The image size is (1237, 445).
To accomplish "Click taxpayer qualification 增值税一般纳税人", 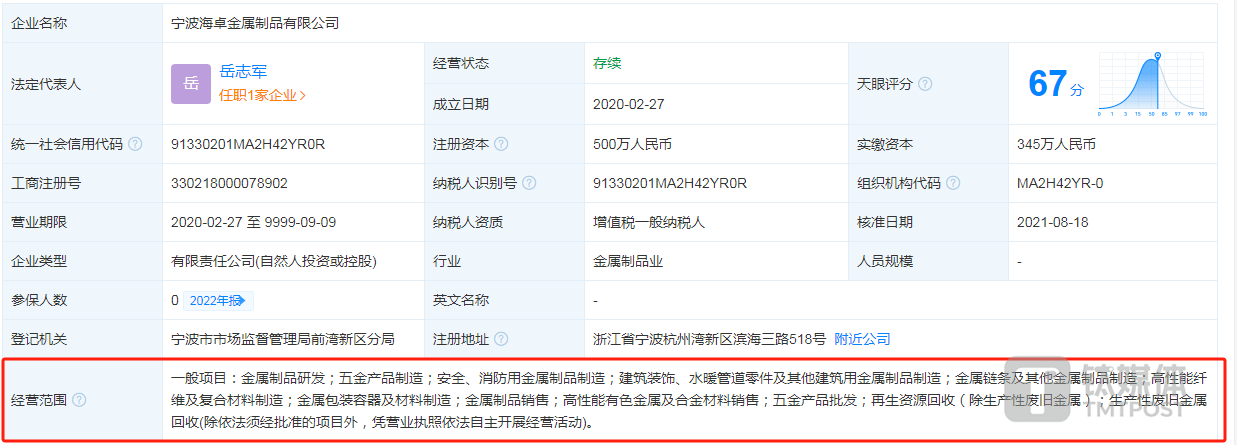I will (x=649, y=222).
